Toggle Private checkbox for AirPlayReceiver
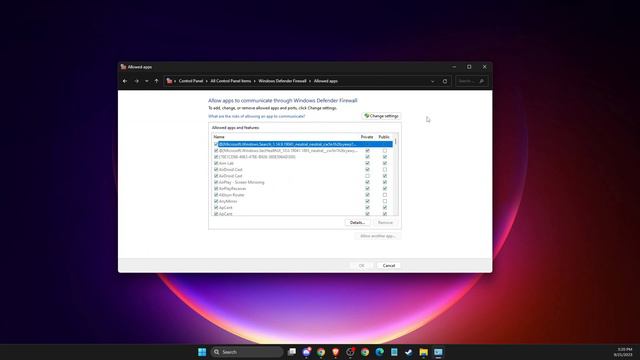The height and width of the screenshot is (360, 640). click(x=367, y=189)
